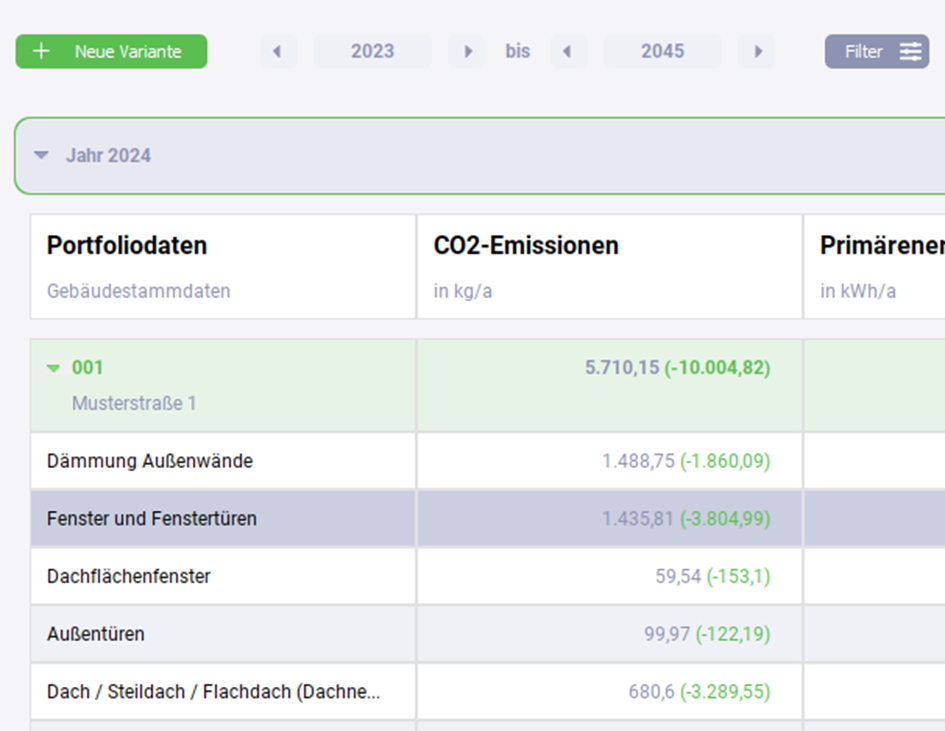Click the plus icon in Neue Variante
The height and width of the screenshot is (731, 945).
tap(41, 52)
